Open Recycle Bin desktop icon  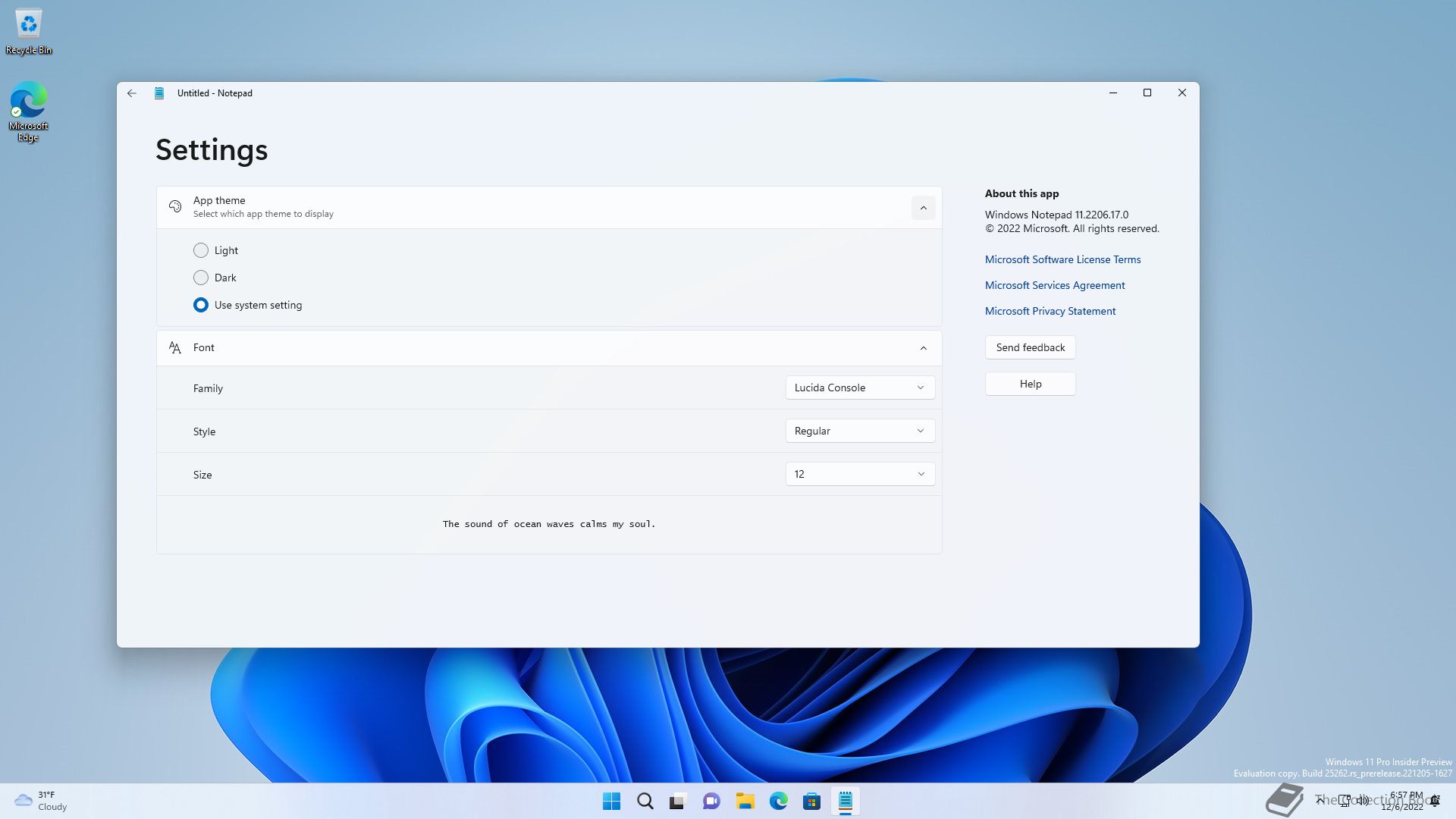tap(29, 31)
